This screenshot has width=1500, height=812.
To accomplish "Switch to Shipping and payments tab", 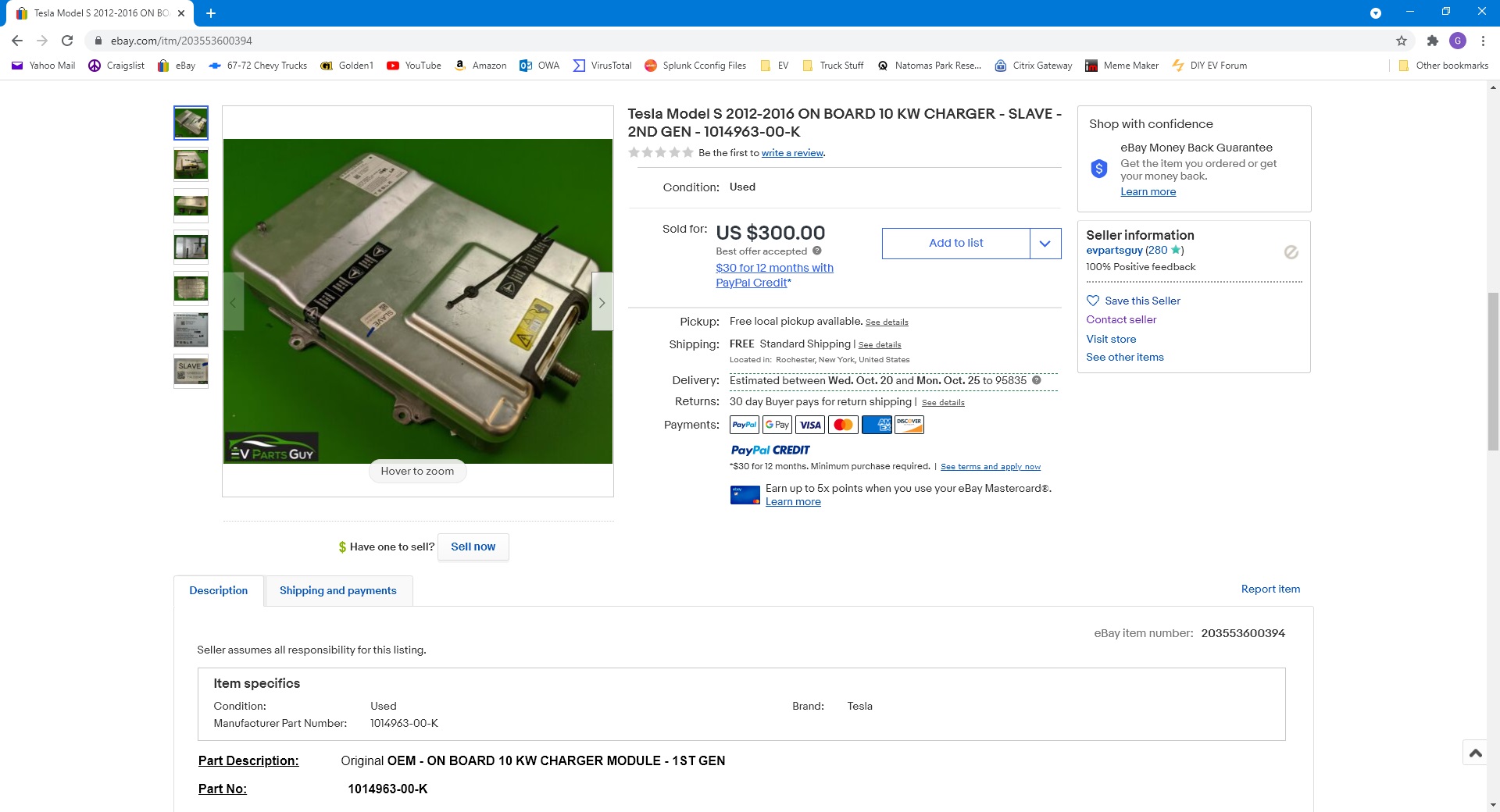I will [337, 591].
